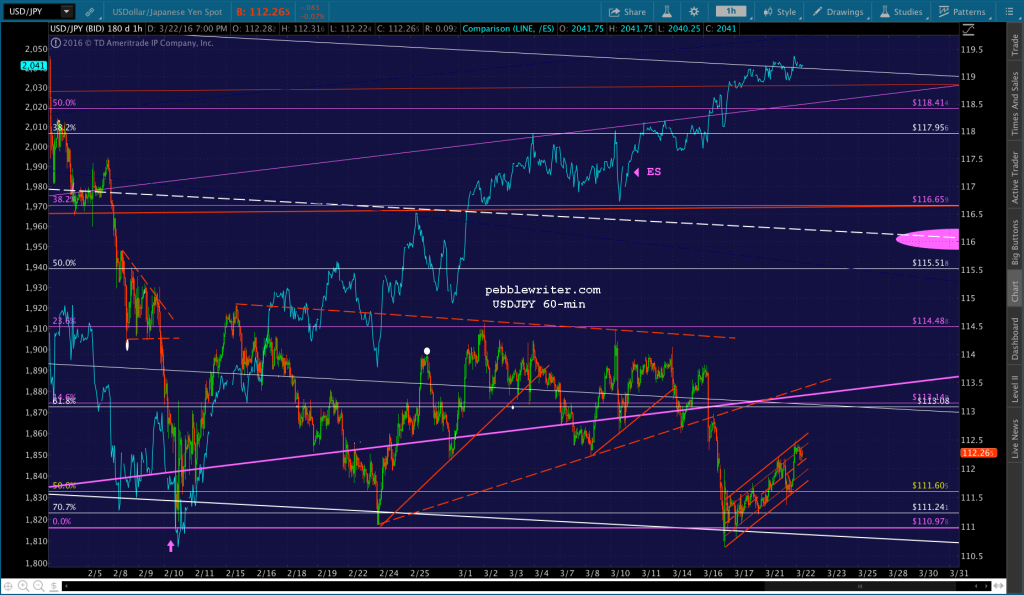Image resolution: width=1024 pixels, height=595 pixels.
Task: Click the pebblewriter.com text annotation
Action: tap(543, 290)
